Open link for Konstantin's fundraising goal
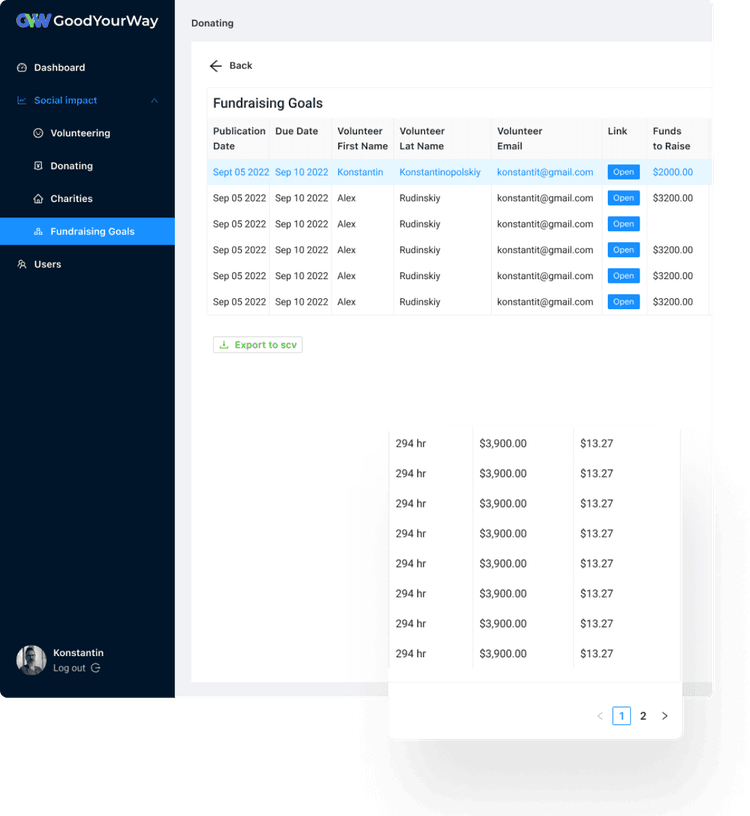The width and height of the screenshot is (750, 816). pos(623,172)
